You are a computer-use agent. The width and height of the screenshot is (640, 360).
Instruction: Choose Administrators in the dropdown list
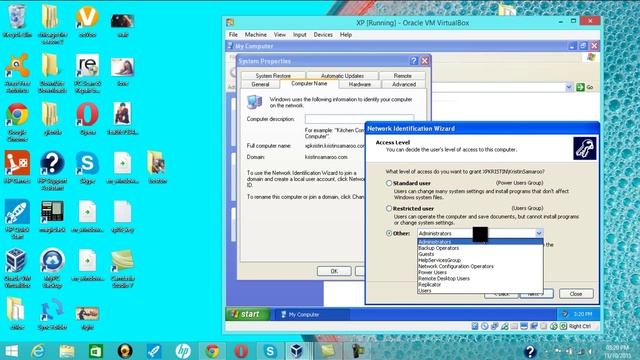tap(480, 242)
